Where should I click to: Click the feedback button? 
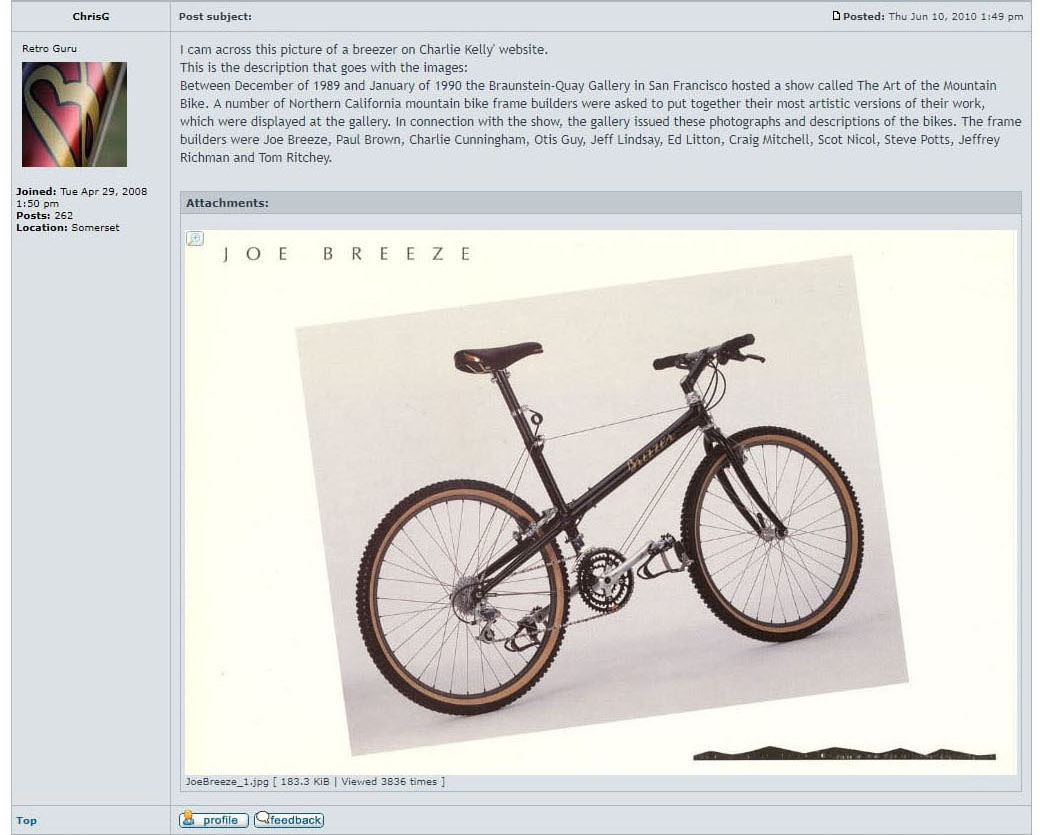coord(289,820)
